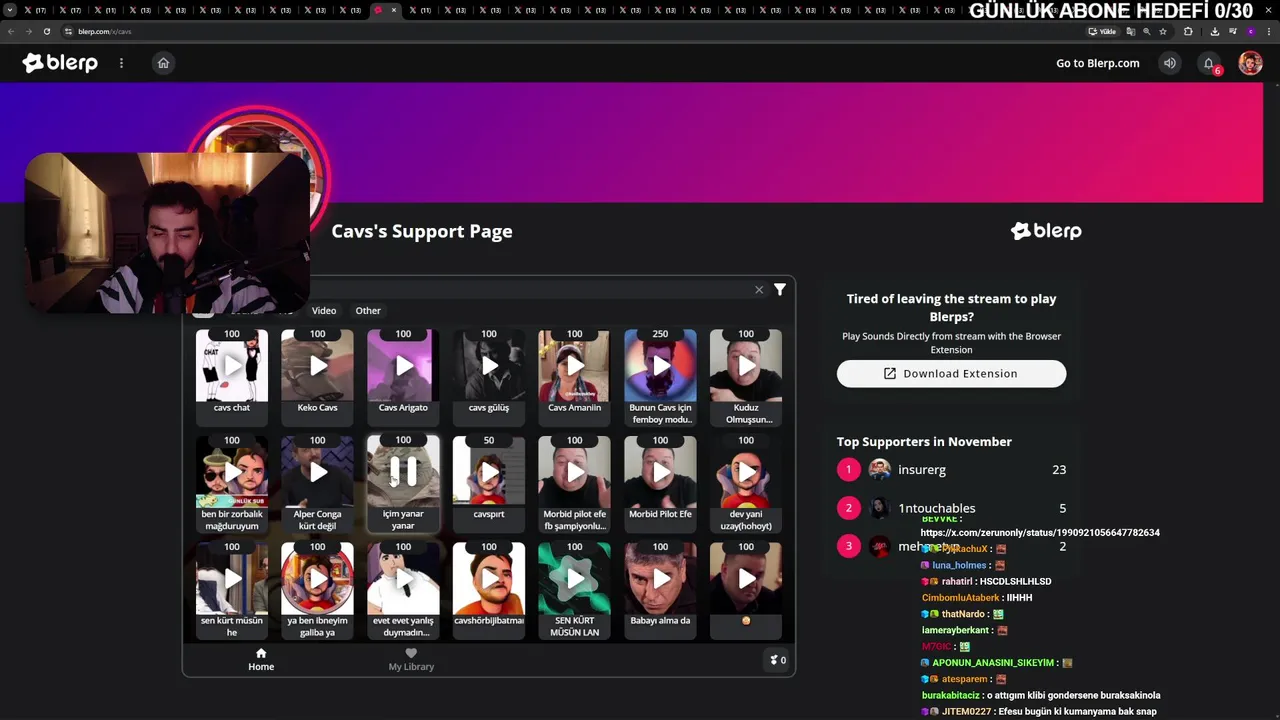
Task: Click the zoom magnifier icon in address bar
Action: coord(1146,31)
